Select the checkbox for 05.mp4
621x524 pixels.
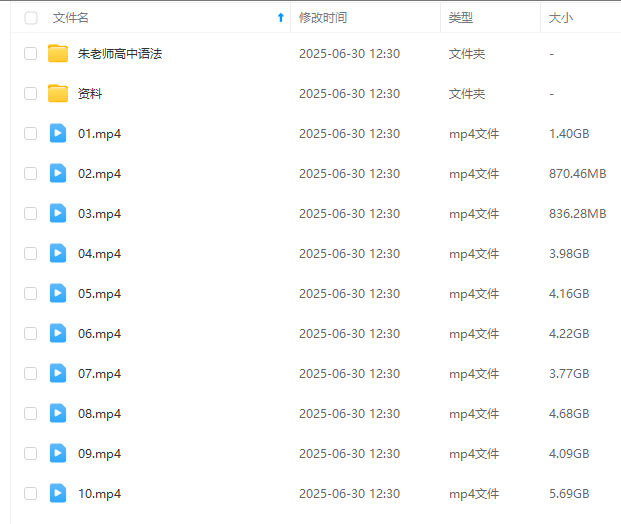click(30, 293)
